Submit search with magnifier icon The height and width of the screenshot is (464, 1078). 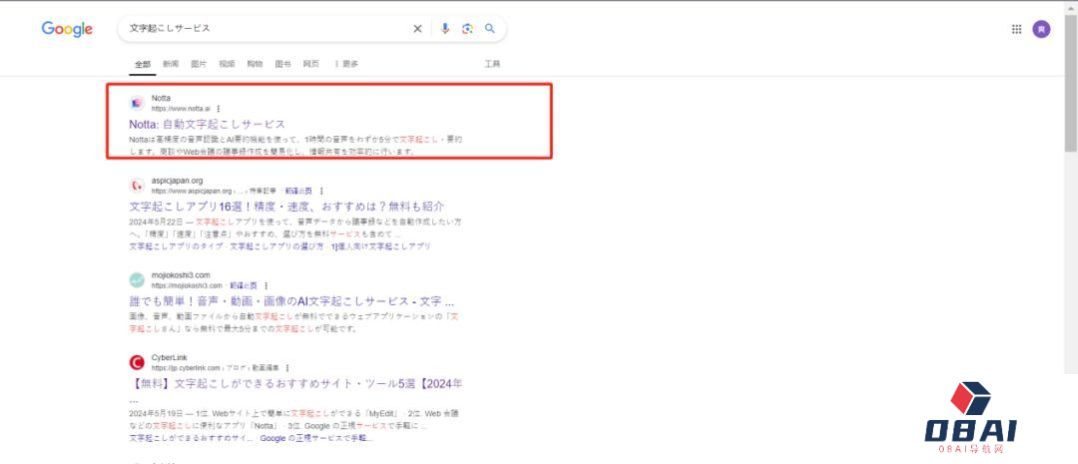(x=490, y=29)
